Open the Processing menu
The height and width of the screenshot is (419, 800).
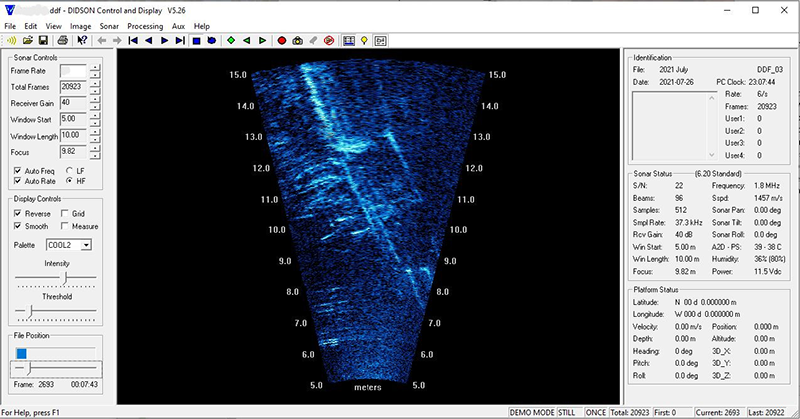(x=146, y=25)
